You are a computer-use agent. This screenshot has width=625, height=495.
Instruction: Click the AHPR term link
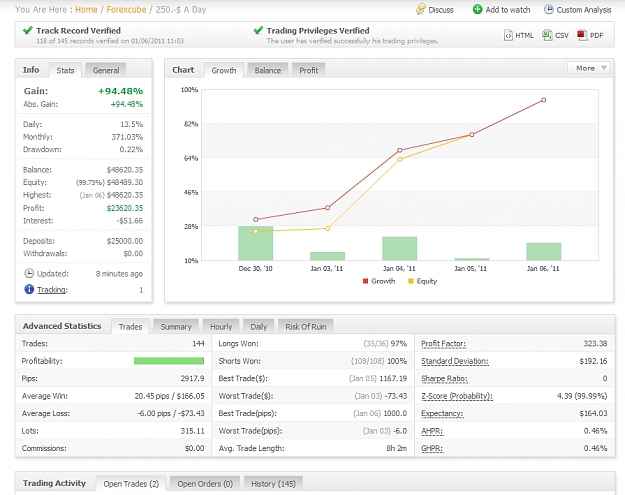coord(432,431)
